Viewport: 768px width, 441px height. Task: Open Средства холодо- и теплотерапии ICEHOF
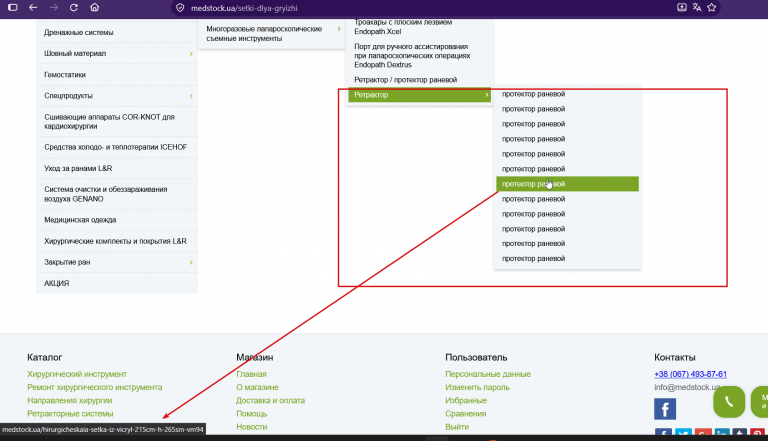pos(117,147)
